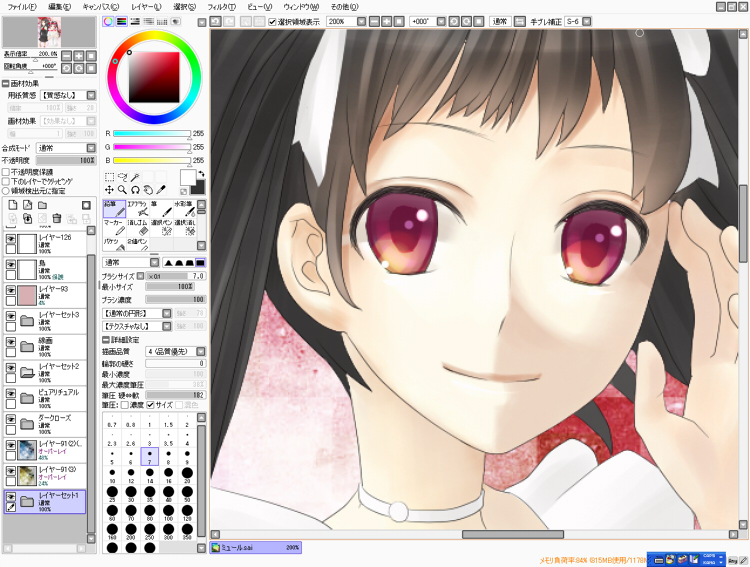The height and width of the screenshot is (567, 750).
Task: Select the 水彩筆 watercolor brush tool
Action: coord(185,209)
